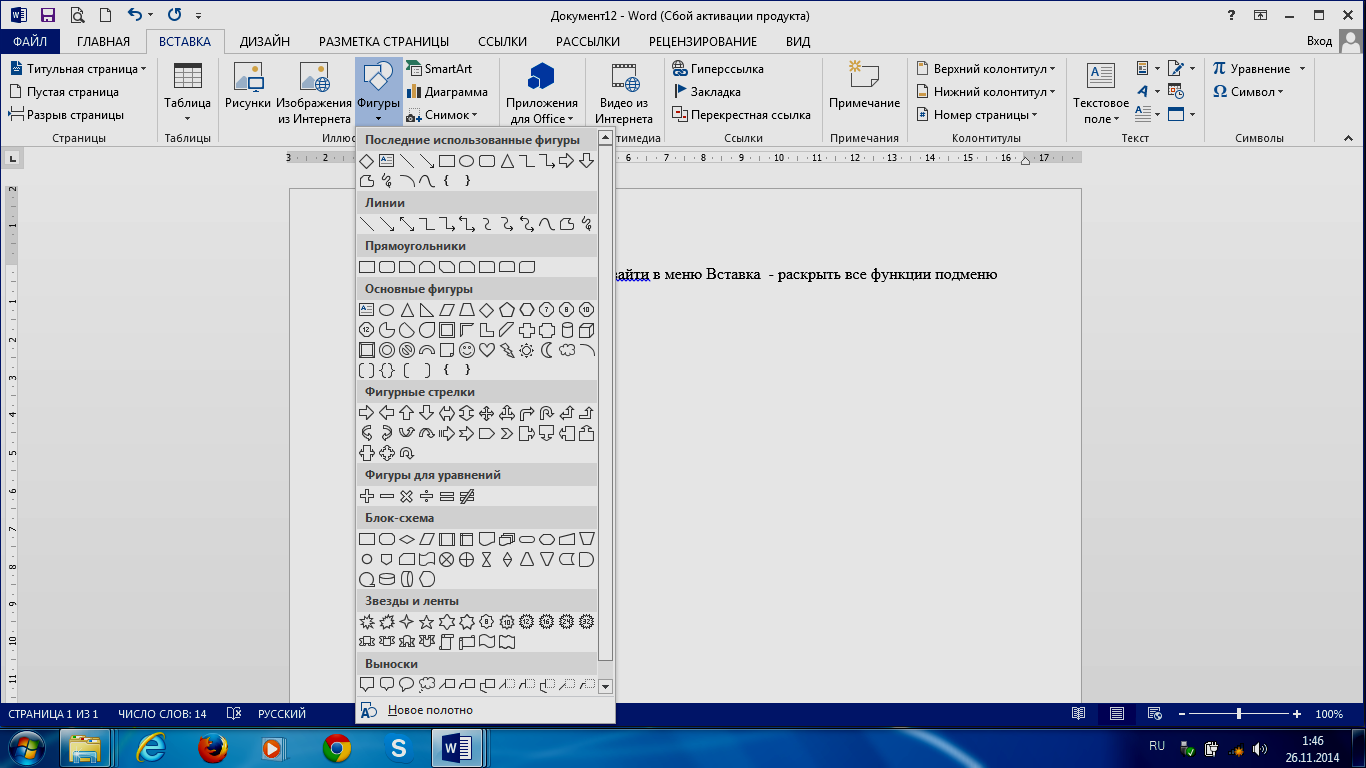Image resolution: width=1366 pixels, height=768 pixels.
Task: Open the РЕЦЕНЗИРОВАНИЕ tab
Action: [x=703, y=41]
